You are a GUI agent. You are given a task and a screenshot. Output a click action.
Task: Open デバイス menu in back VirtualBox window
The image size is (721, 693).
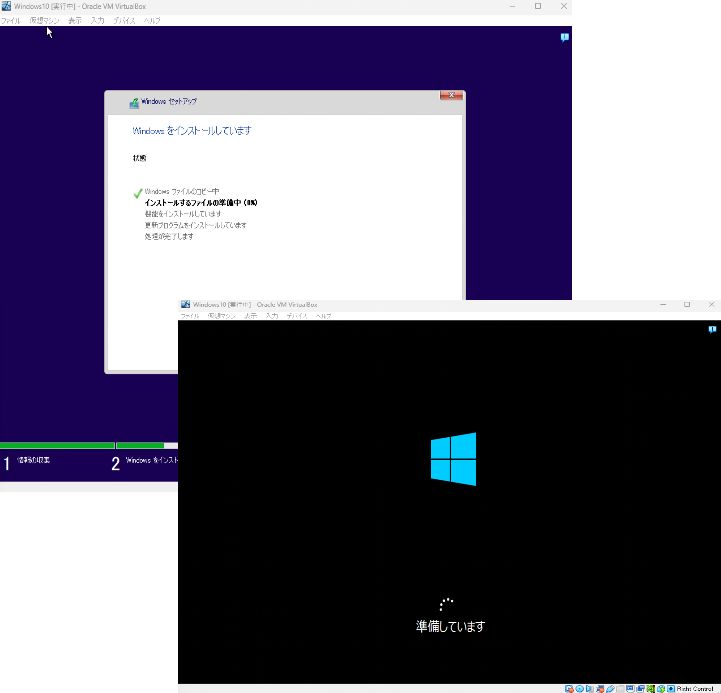point(124,21)
